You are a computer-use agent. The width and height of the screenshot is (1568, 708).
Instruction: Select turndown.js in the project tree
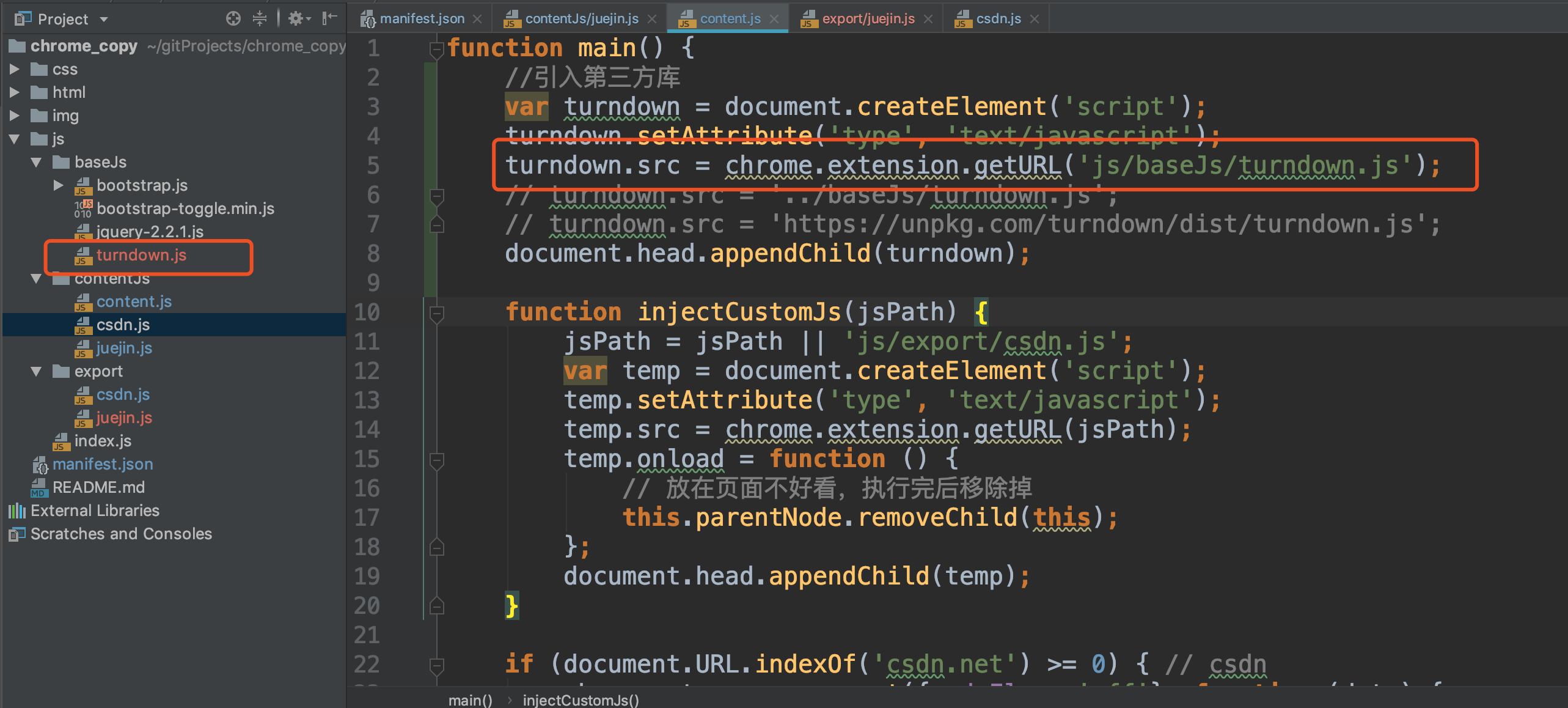[x=141, y=255]
